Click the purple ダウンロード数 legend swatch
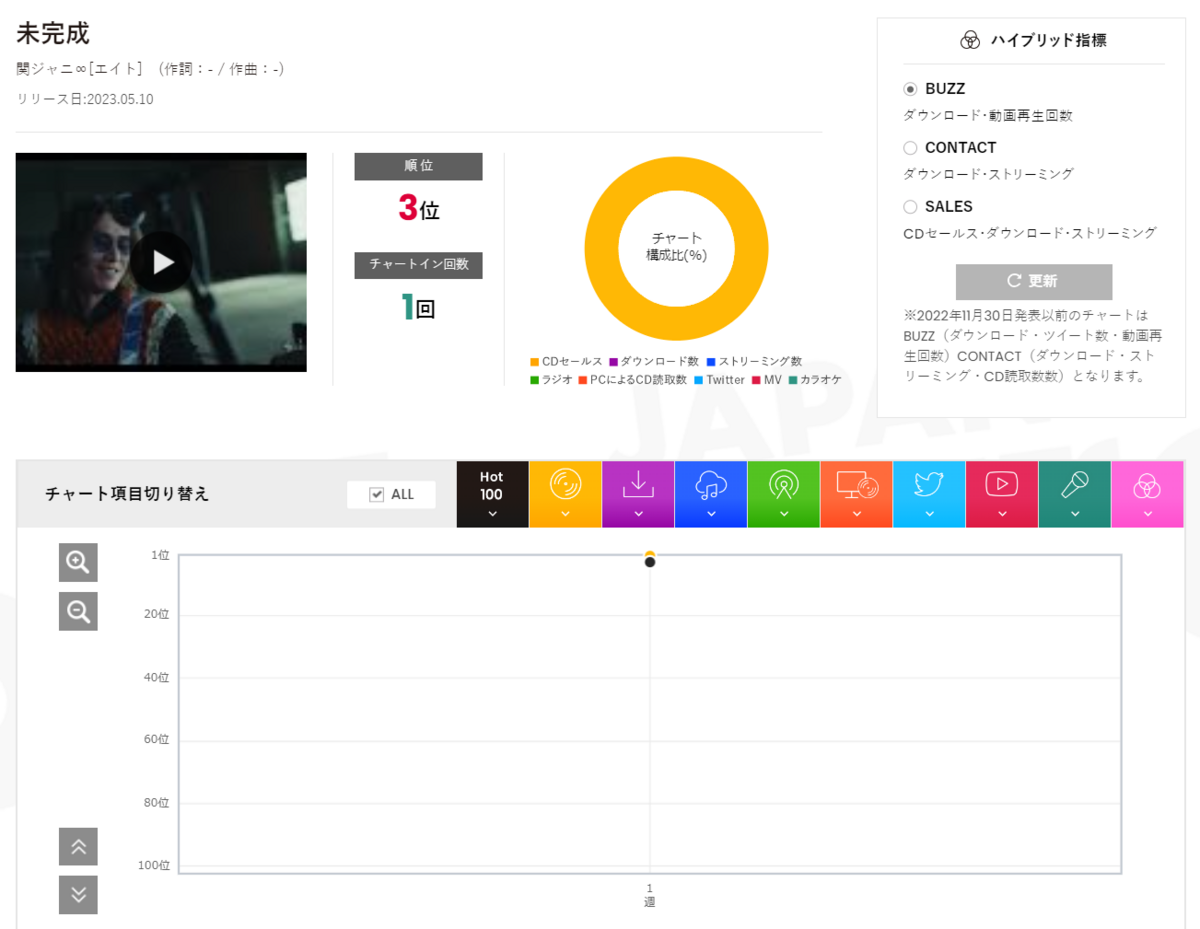 [613, 362]
